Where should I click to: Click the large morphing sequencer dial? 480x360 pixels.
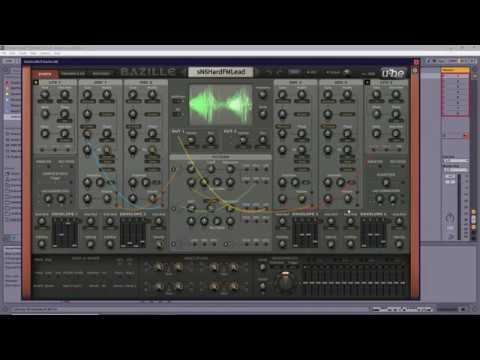coord(285,282)
